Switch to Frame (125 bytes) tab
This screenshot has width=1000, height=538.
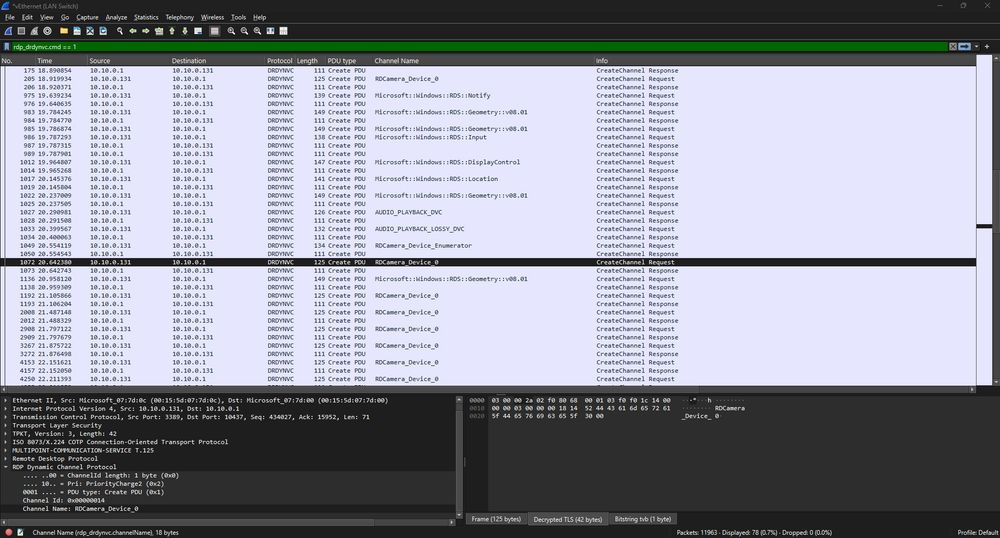496,519
